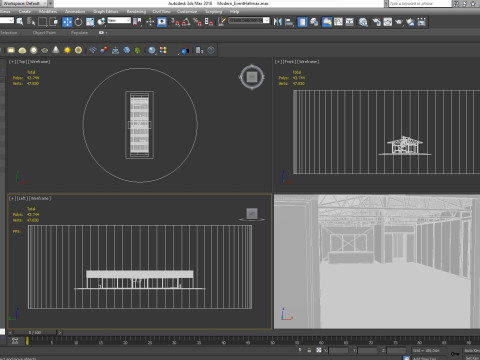The height and width of the screenshot is (360, 480).
Task: Expand the ribbon options arrow after Populate
Action: (x=106, y=33)
